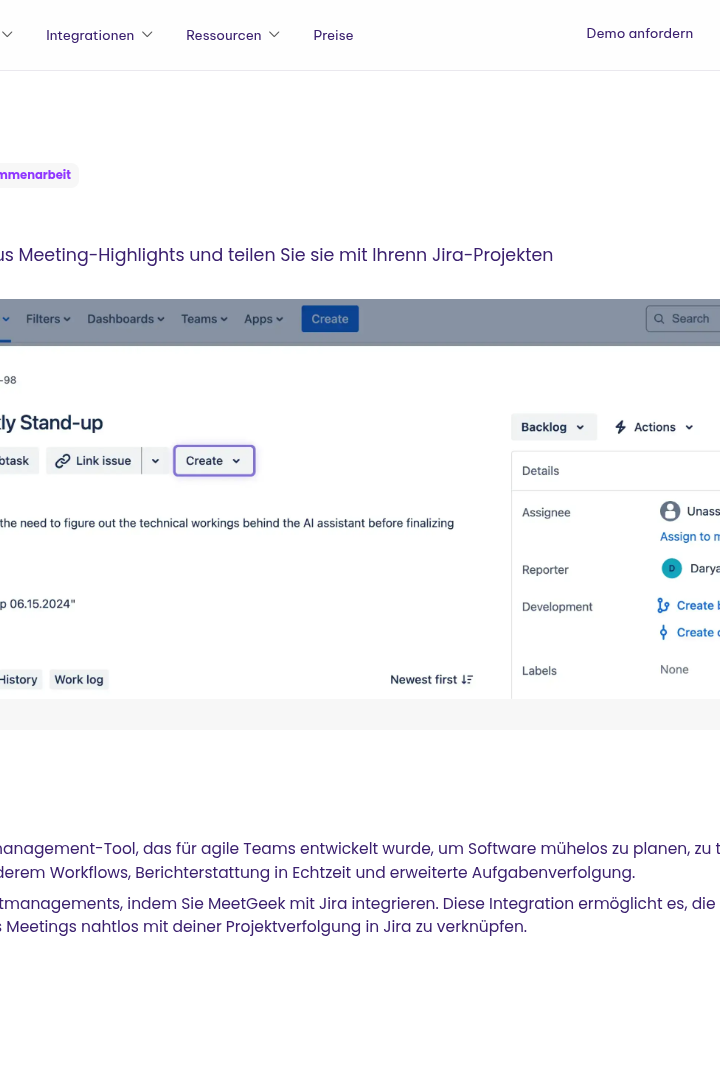Click the Stand-up issue title
The height and width of the screenshot is (1080, 720).
point(51,423)
